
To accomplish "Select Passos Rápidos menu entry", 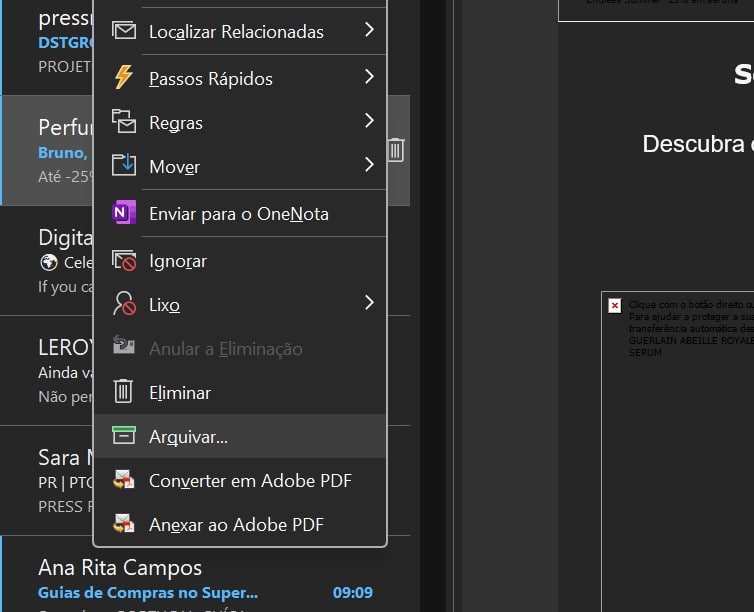I will (x=240, y=78).
